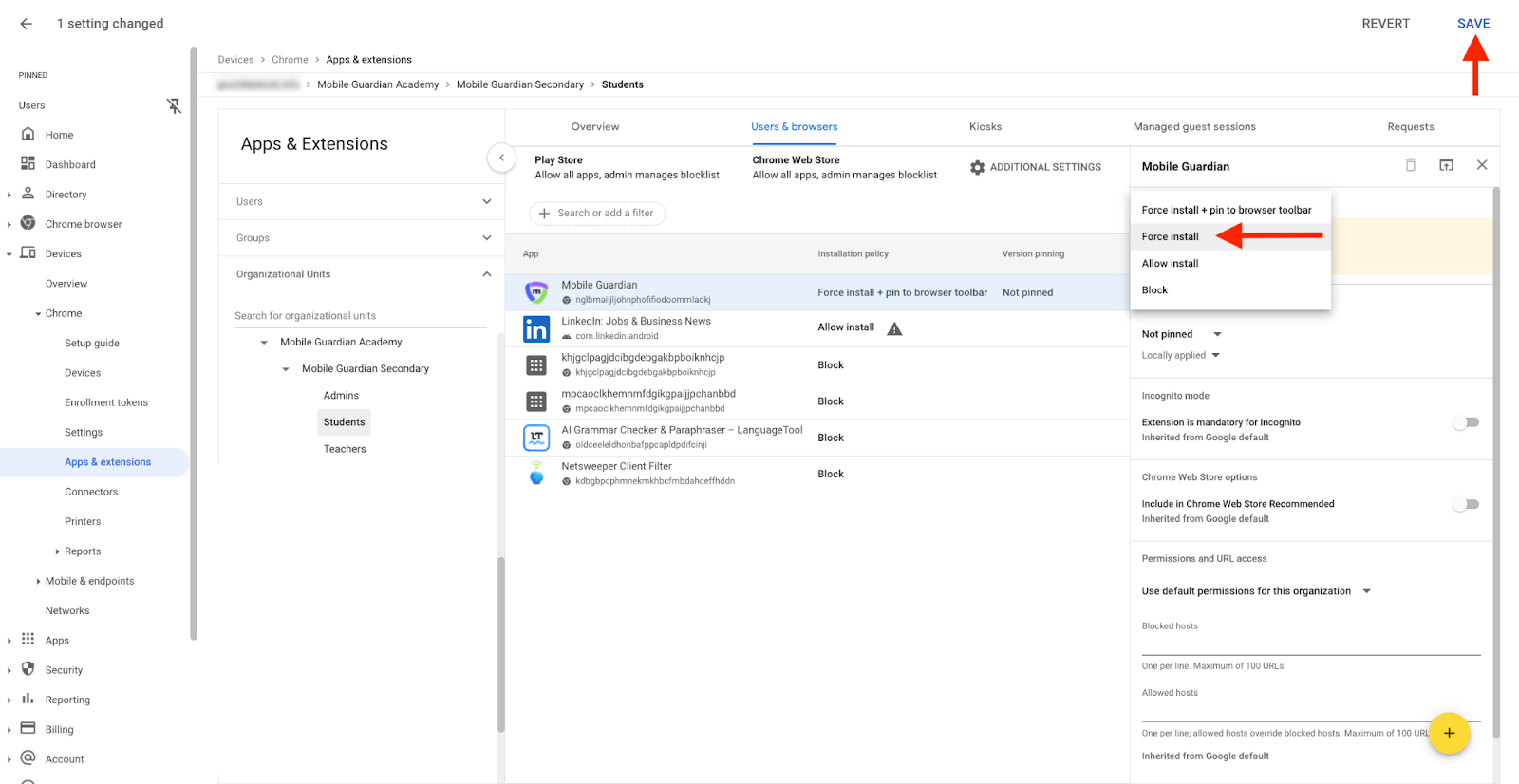Collapse the Organizational Units section

coord(487,274)
